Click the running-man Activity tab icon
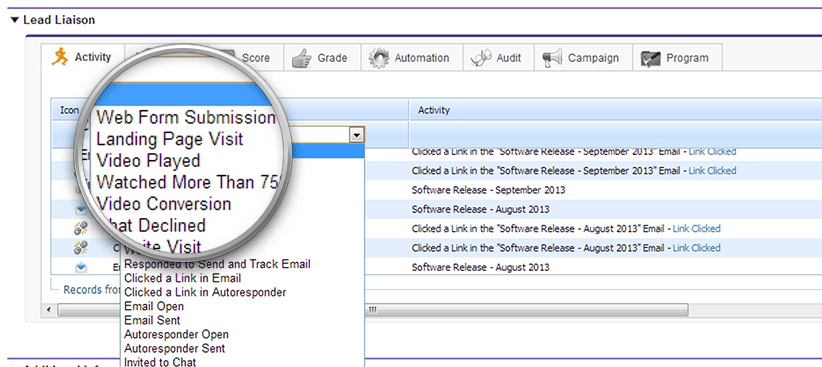822x367 pixels. point(60,57)
